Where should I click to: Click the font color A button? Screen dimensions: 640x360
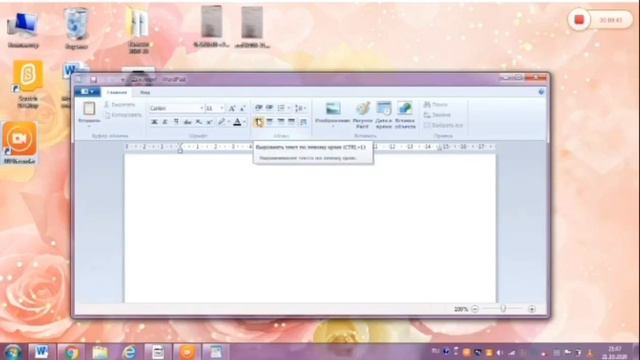(x=237, y=122)
